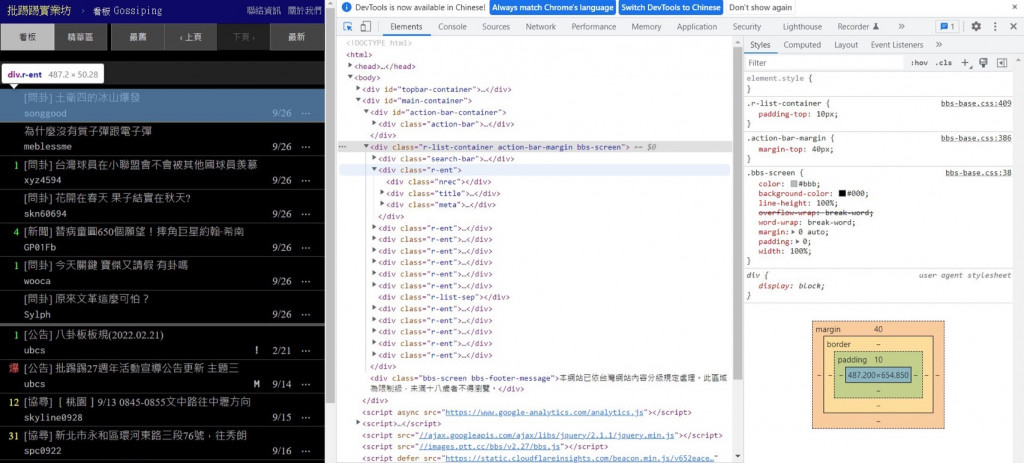The image size is (1024, 463).
Task: Click Don't show again button
Action: 760,7
